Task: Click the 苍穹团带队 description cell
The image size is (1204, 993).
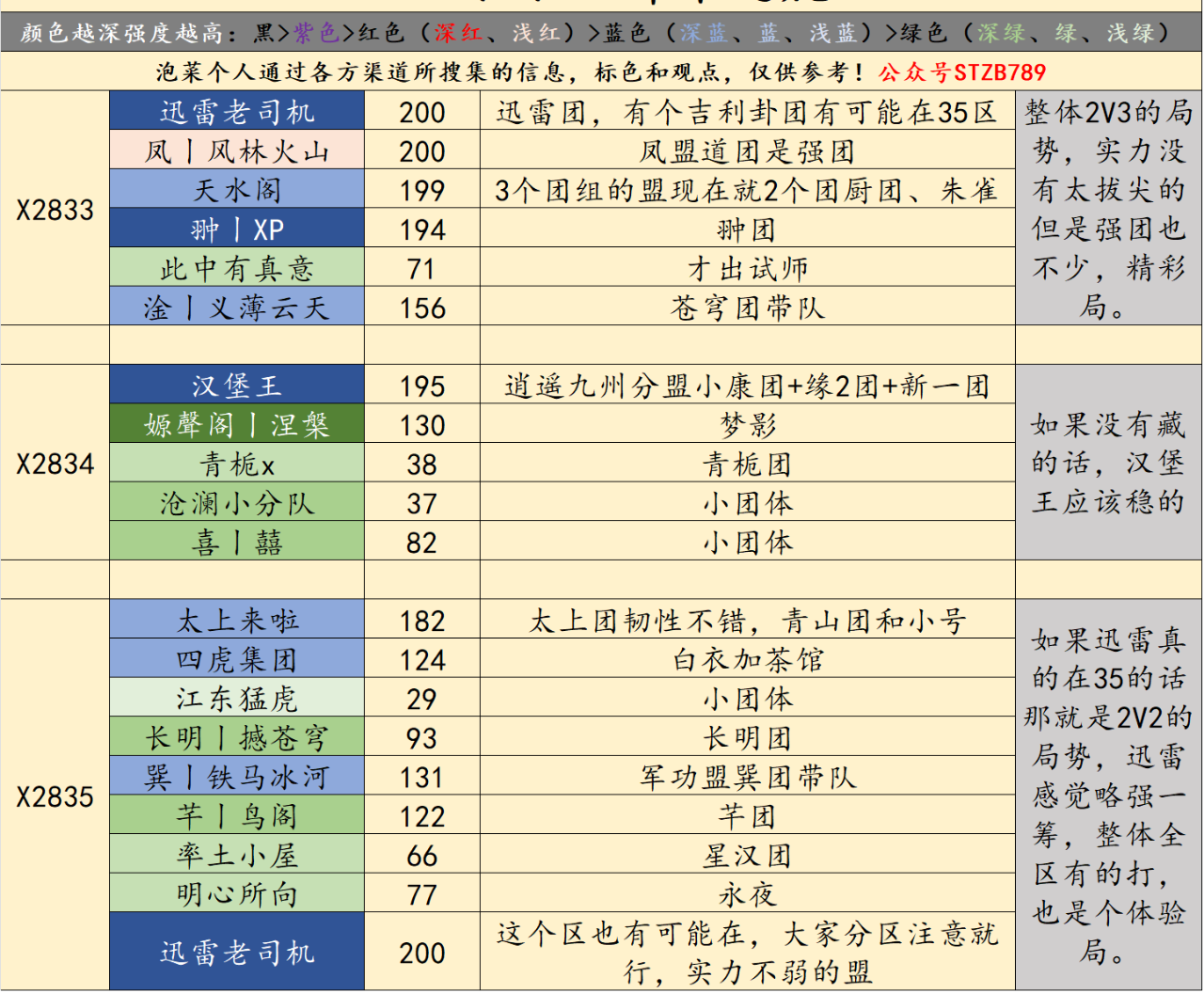Action: click(x=748, y=307)
